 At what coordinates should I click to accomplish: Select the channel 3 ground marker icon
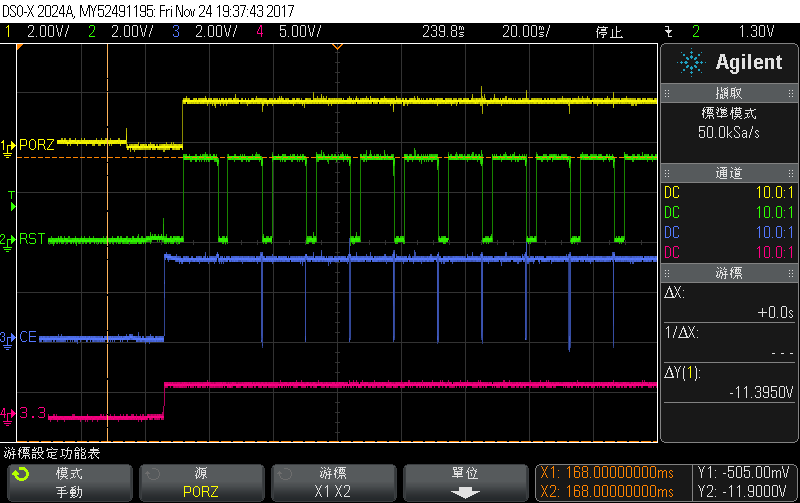[7, 340]
